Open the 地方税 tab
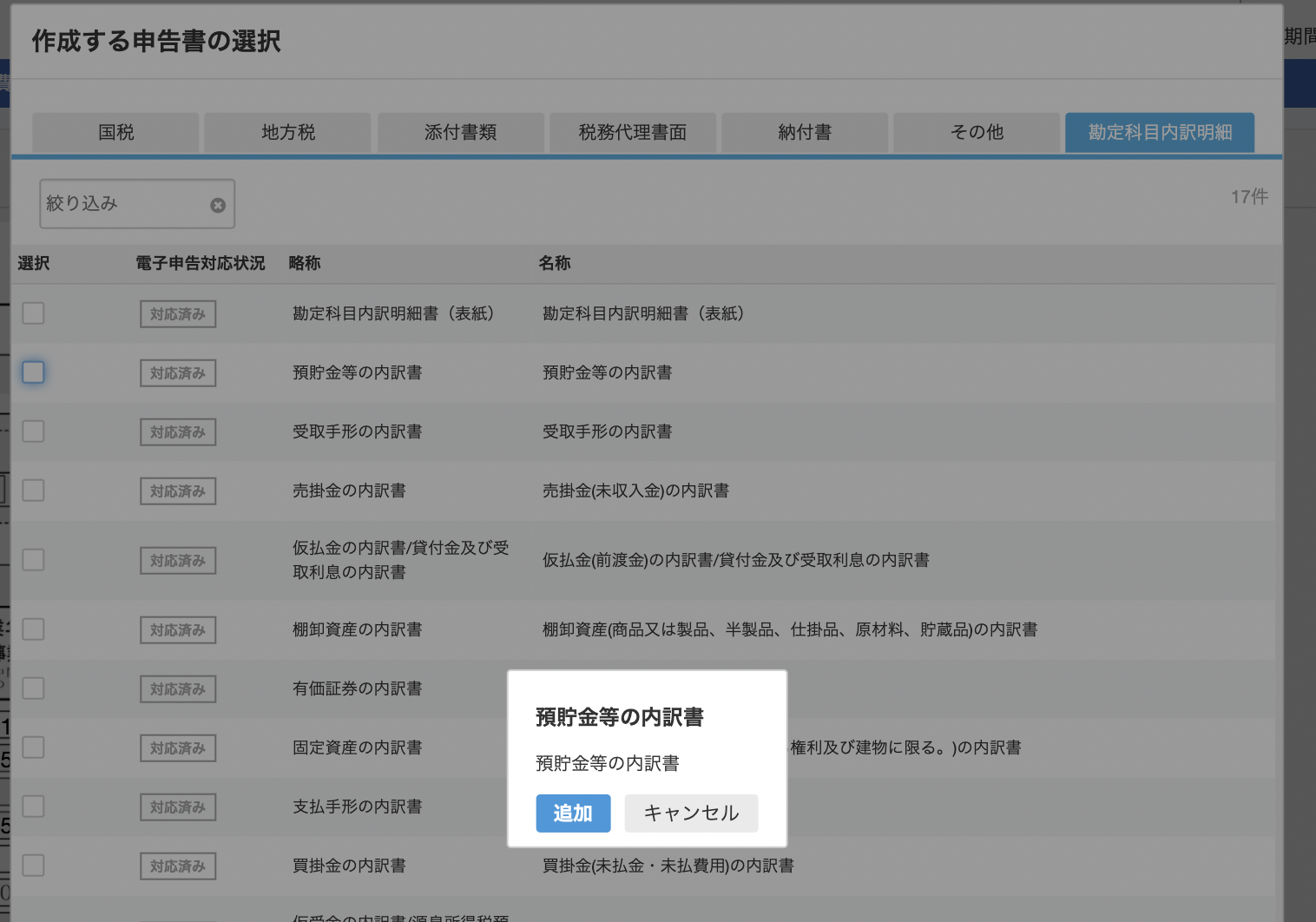The image size is (1316, 922). pyautogui.click(x=287, y=132)
